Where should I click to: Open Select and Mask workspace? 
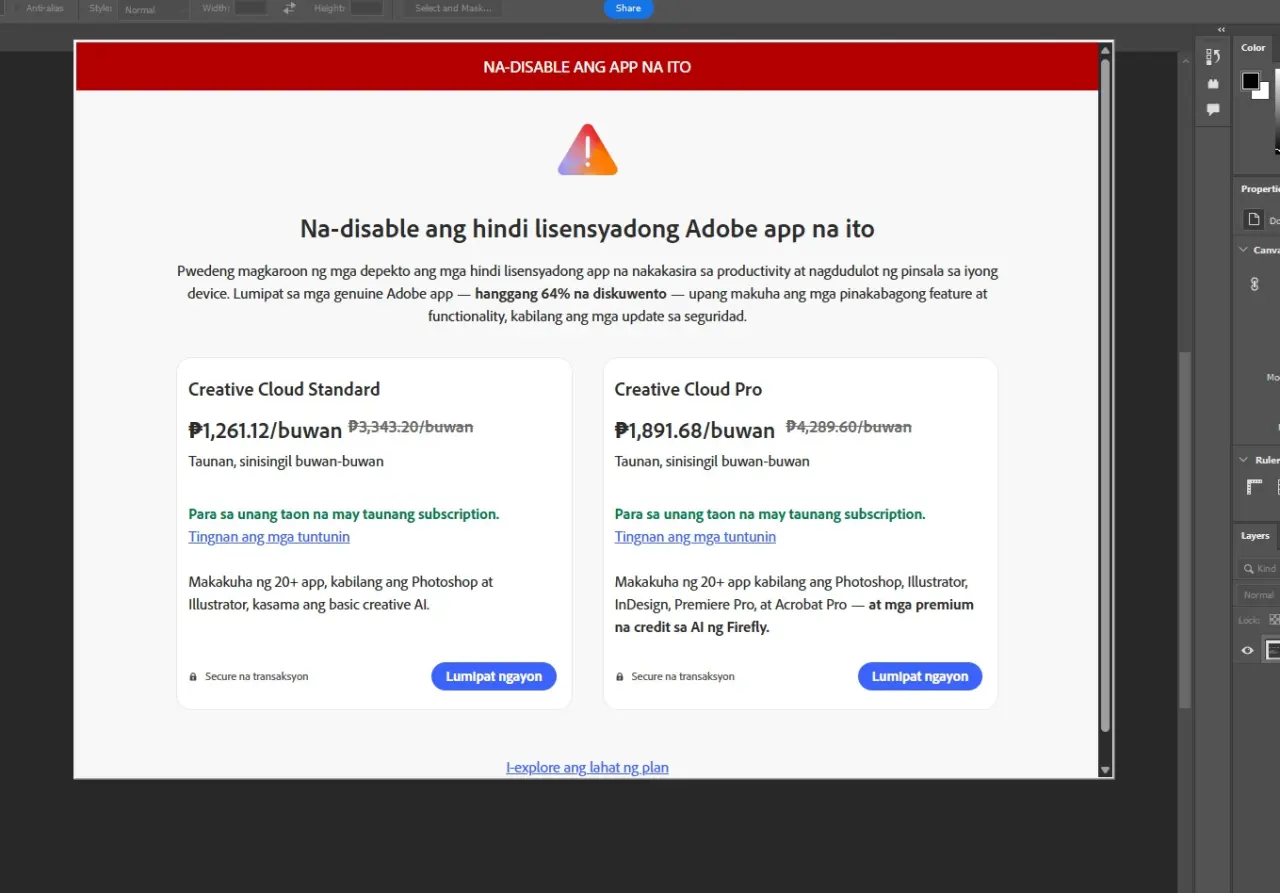coord(453,8)
